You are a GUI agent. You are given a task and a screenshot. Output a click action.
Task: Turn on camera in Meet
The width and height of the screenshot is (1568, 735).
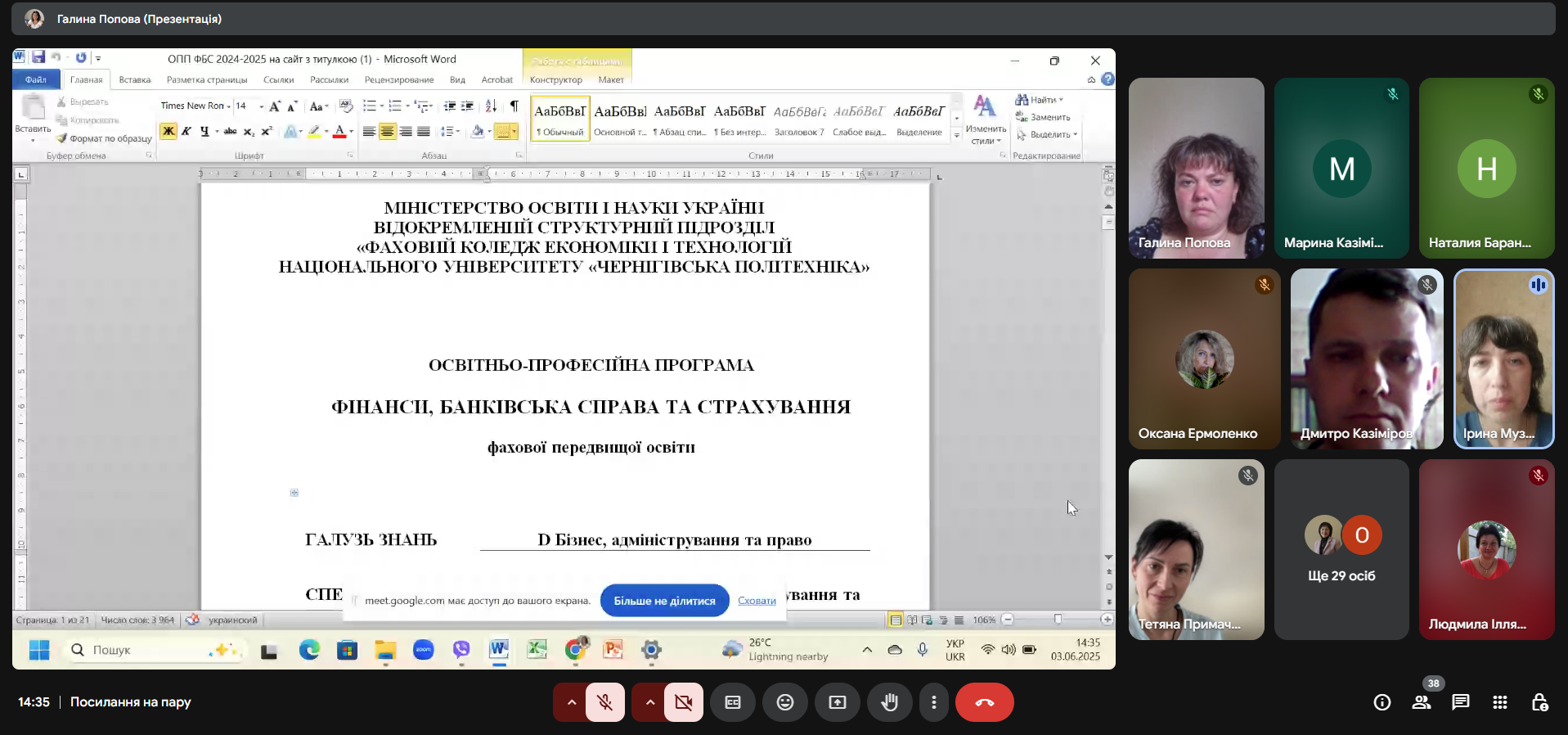tap(684, 702)
